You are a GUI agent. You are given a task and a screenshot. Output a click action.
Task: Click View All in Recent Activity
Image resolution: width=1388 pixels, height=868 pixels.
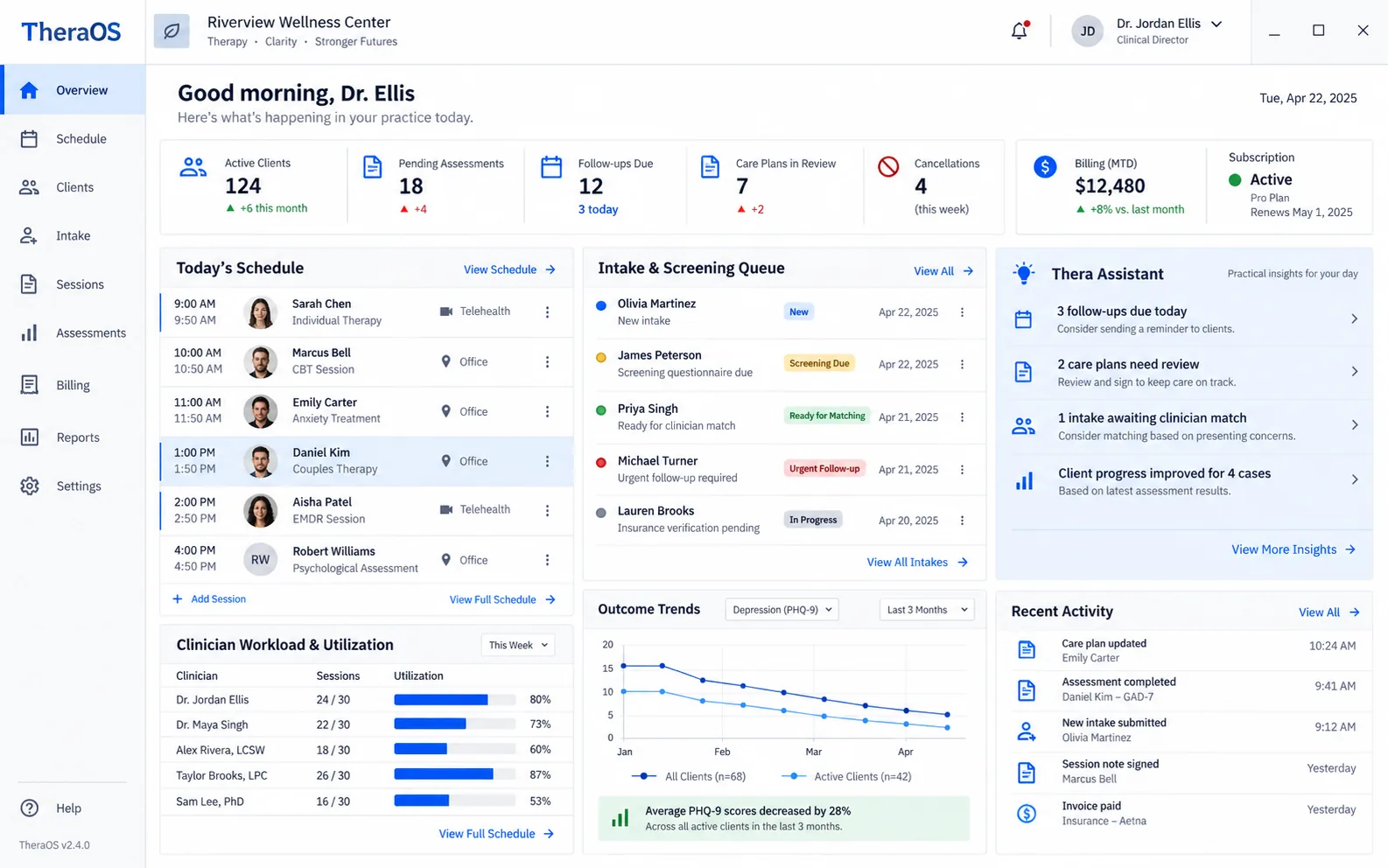pos(1329,612)
